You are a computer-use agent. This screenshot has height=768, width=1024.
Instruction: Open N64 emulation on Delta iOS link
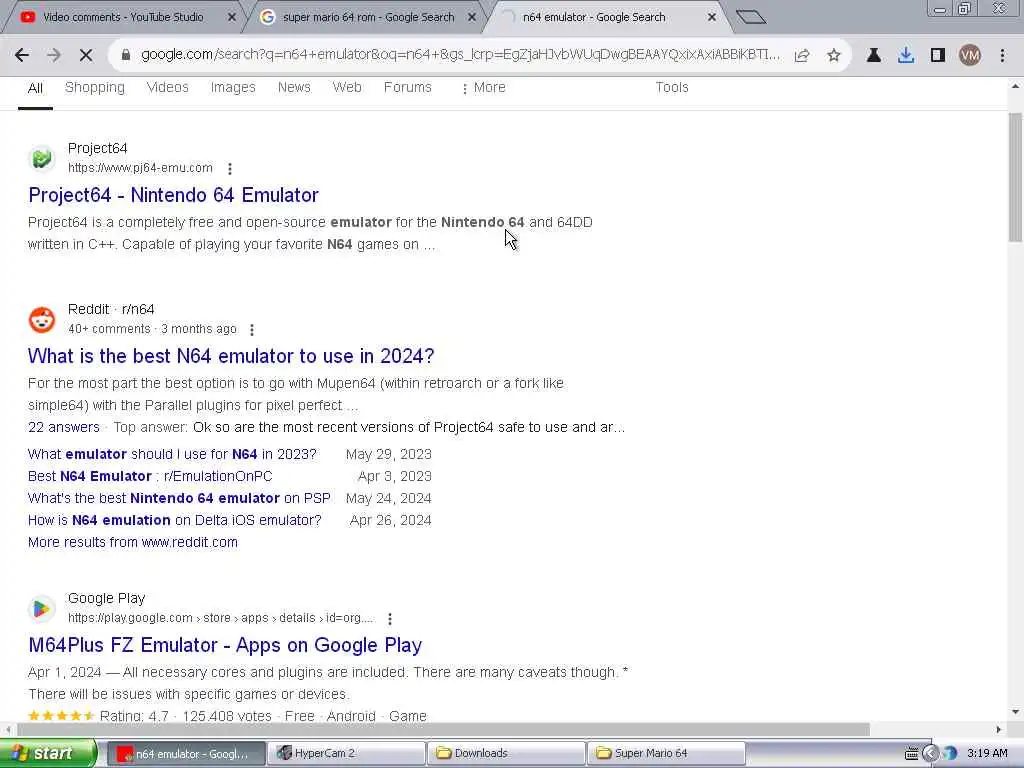[175, 520]
